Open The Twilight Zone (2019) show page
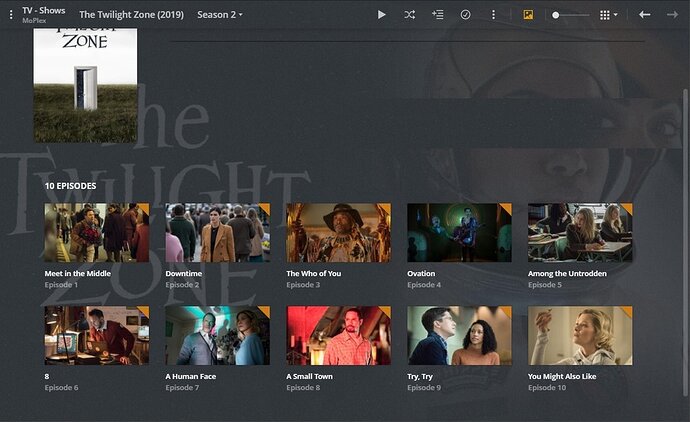Screen dimensions: 690x422 pos(131,15)
